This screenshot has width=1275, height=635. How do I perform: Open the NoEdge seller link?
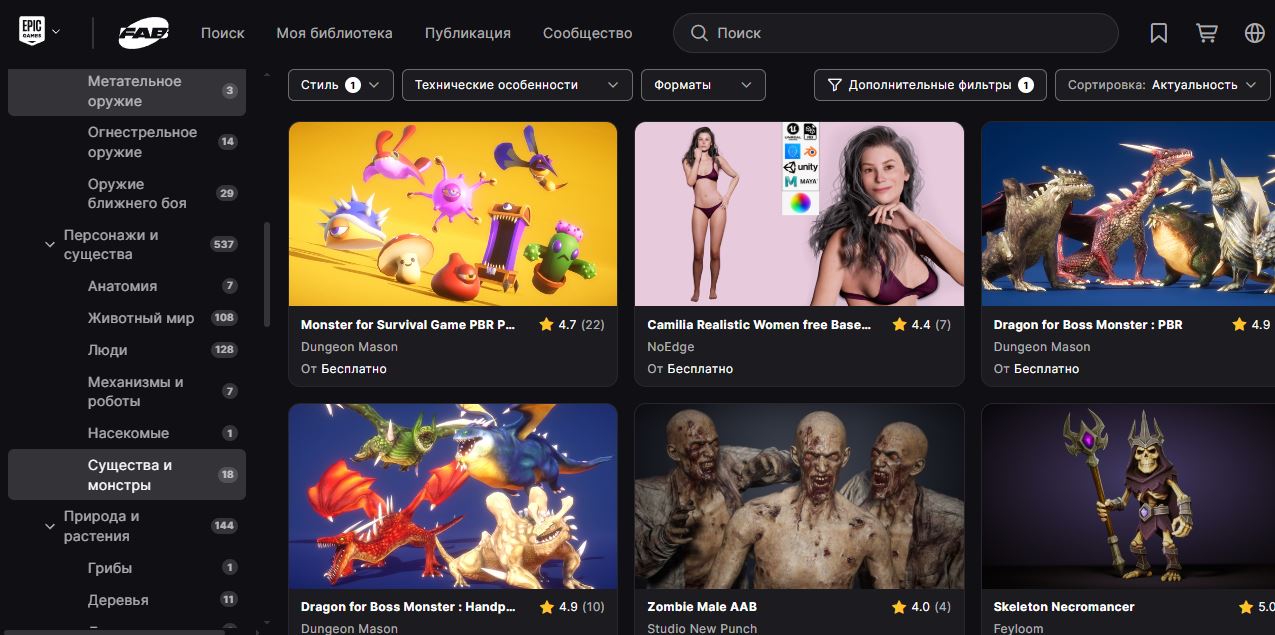[670, 347]
